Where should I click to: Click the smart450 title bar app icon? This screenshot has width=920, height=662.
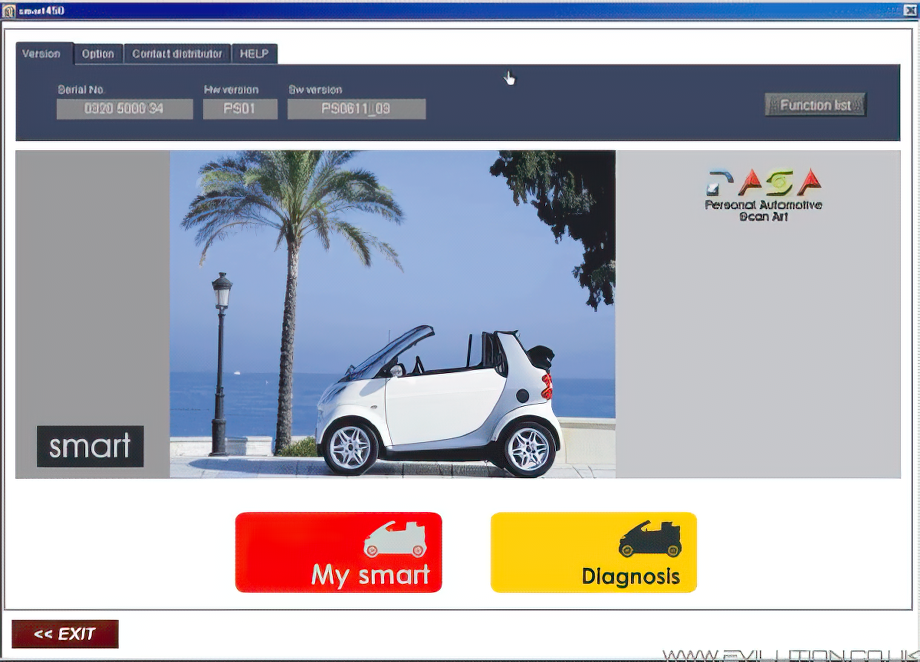(x=8, y=11)
